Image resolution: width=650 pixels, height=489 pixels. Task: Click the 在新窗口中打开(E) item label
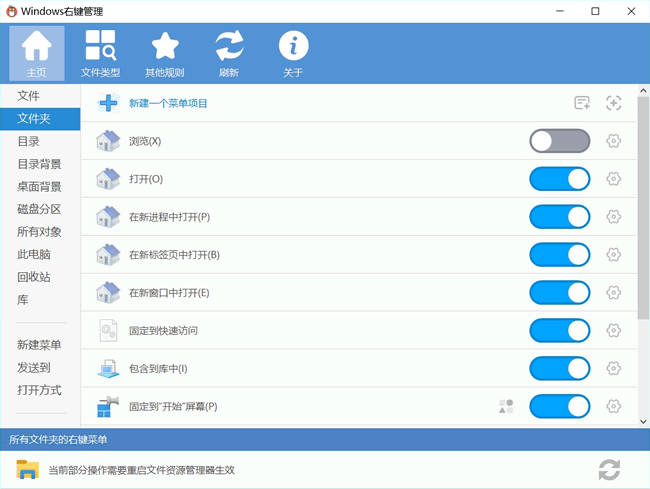coord(169,293)
